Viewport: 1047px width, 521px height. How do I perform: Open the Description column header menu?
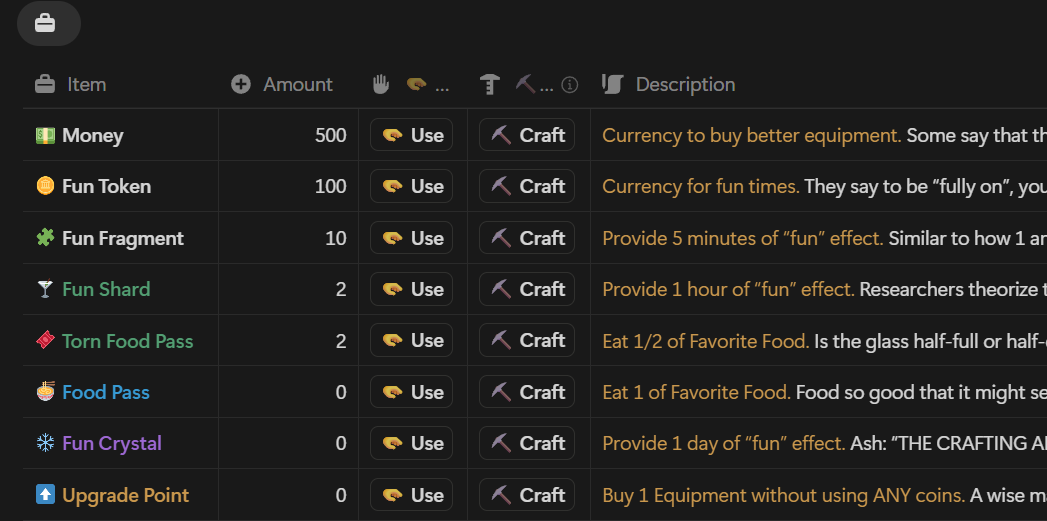click(685, 85)
